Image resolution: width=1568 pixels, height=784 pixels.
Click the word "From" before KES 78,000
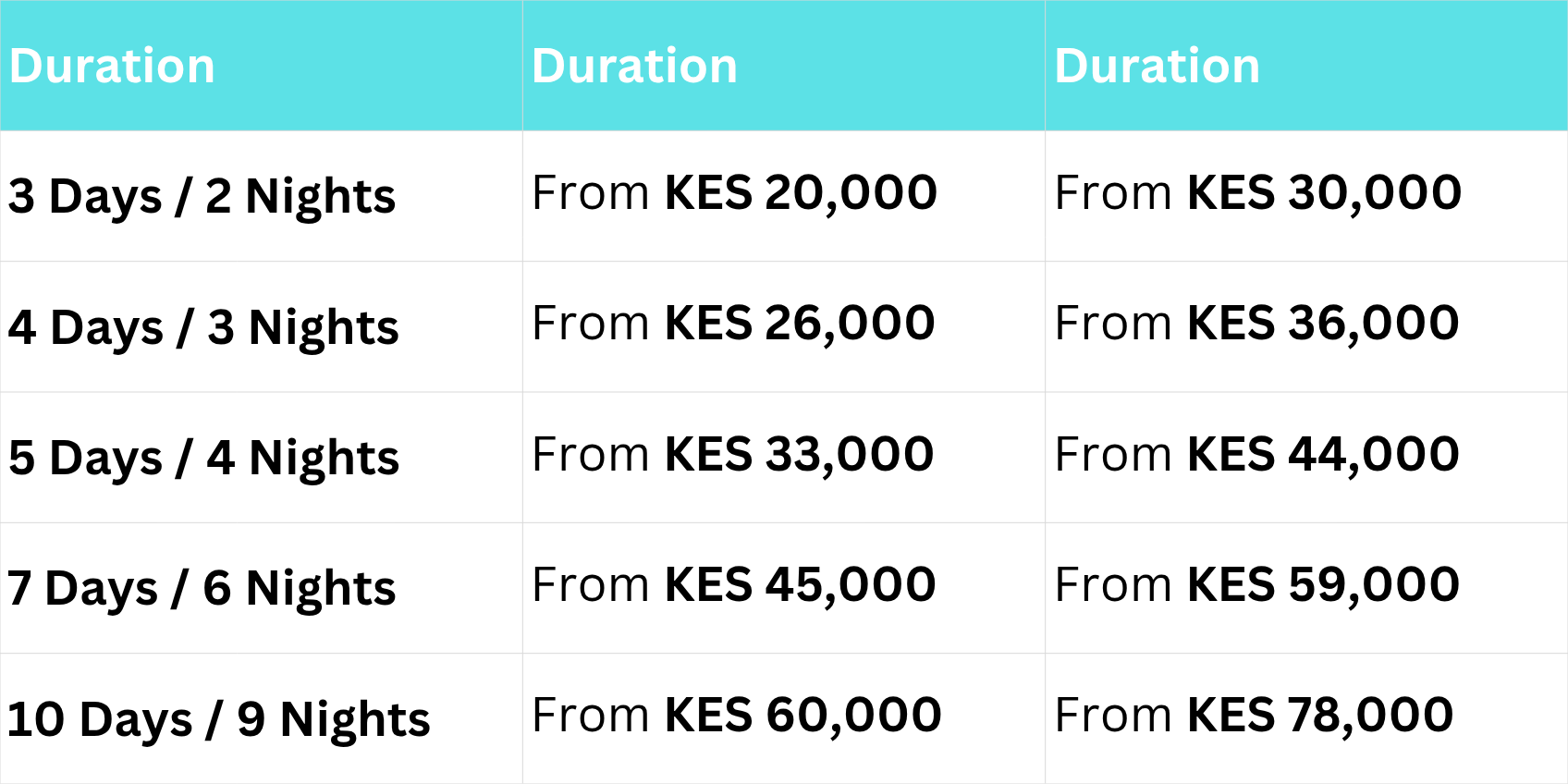pos(1113,715)
